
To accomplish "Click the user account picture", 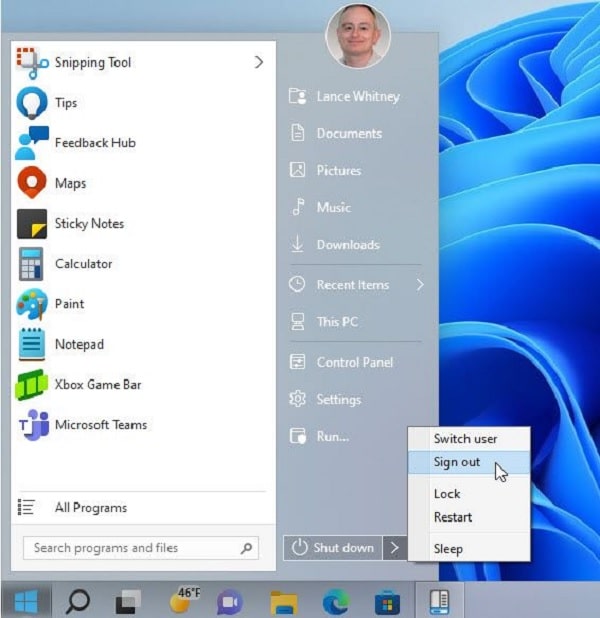I will pos(358,35).
